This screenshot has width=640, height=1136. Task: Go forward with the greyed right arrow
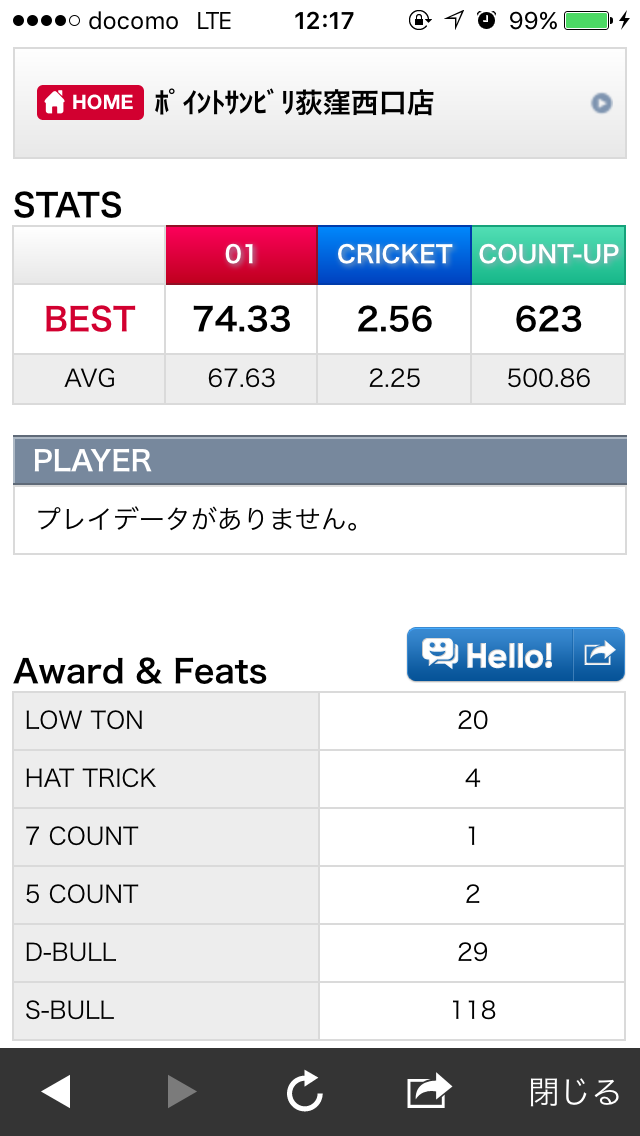point(182,1092)
